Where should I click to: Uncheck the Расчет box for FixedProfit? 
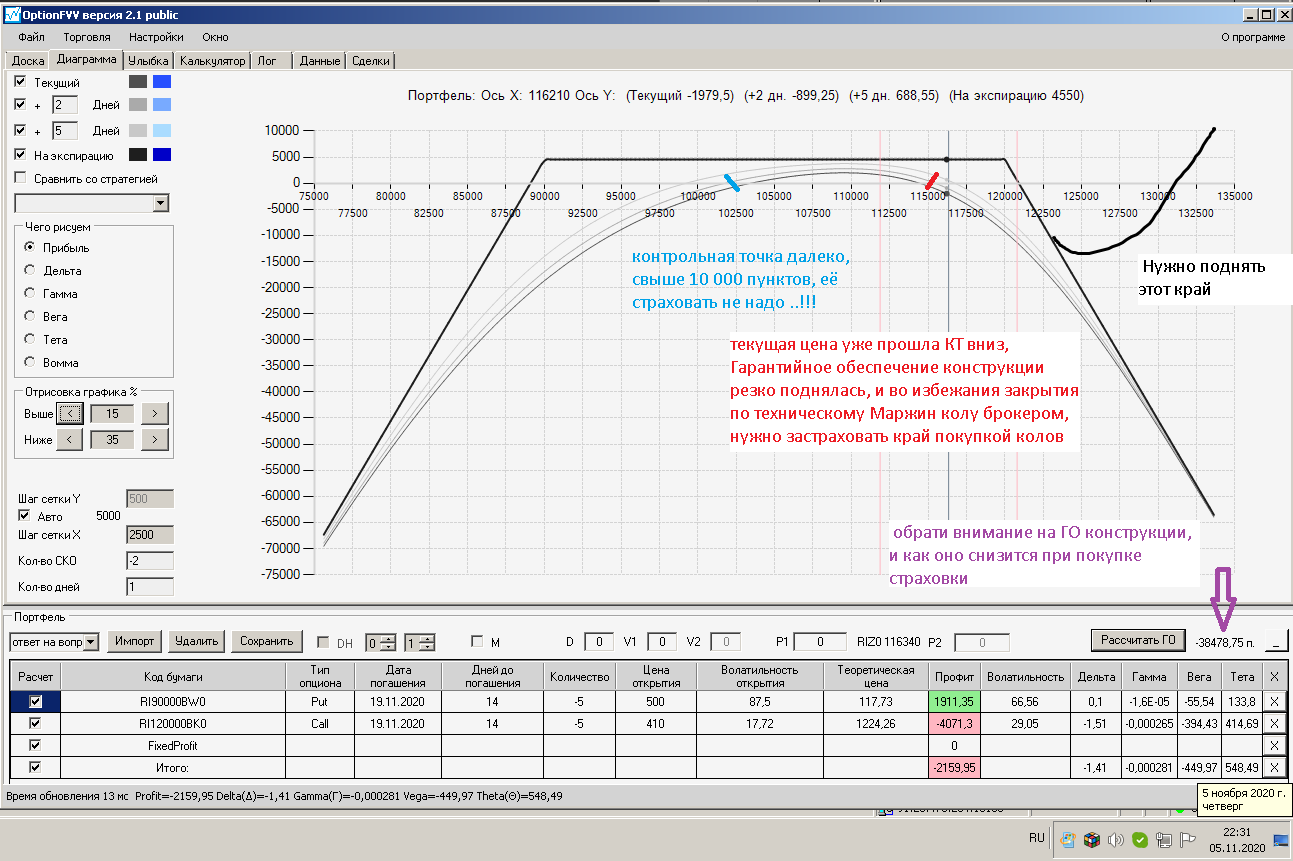point(36,745)
